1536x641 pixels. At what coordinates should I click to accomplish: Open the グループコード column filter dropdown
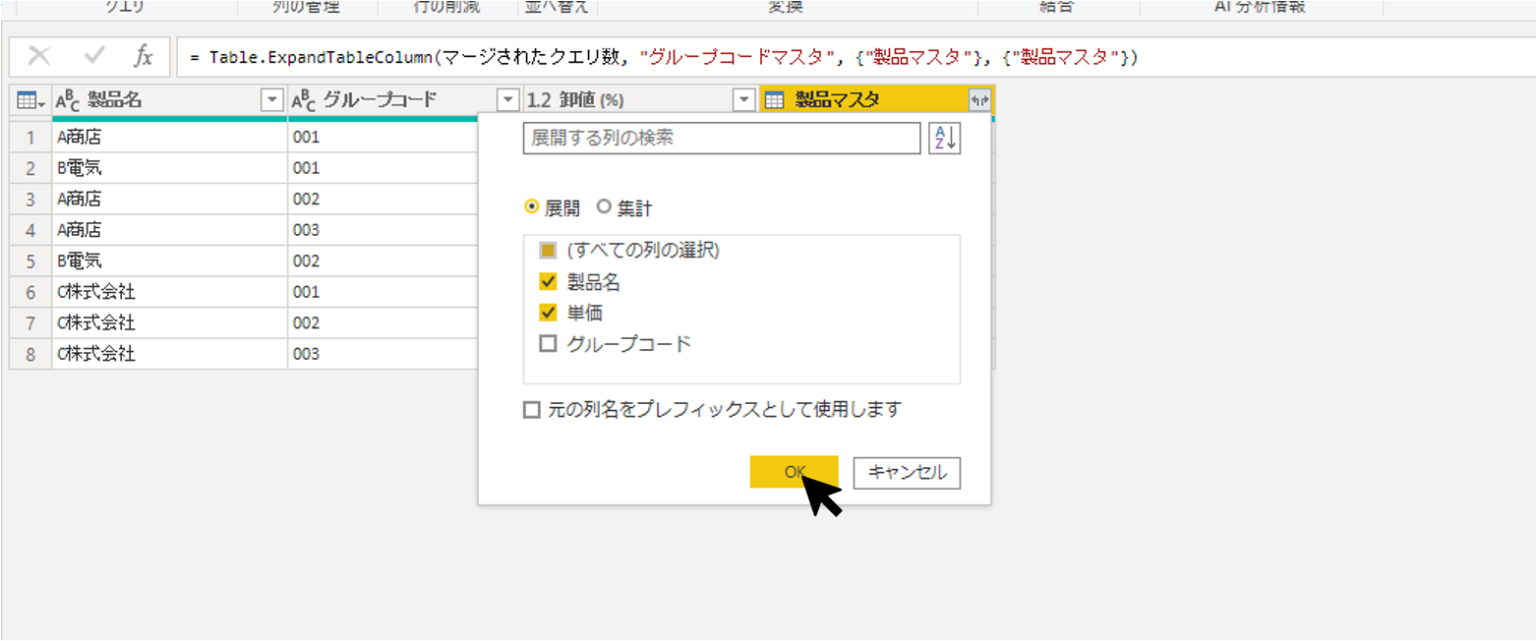508,100
